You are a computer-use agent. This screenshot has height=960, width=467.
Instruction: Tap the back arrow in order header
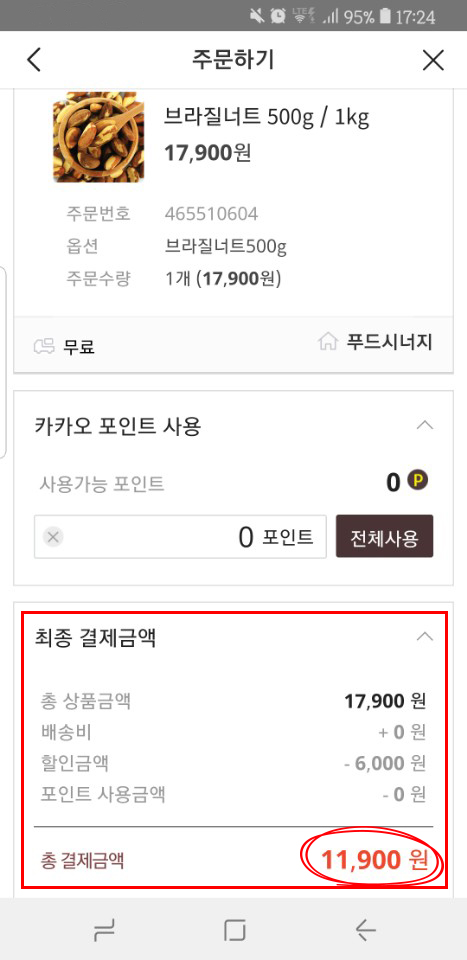[34, 60]
